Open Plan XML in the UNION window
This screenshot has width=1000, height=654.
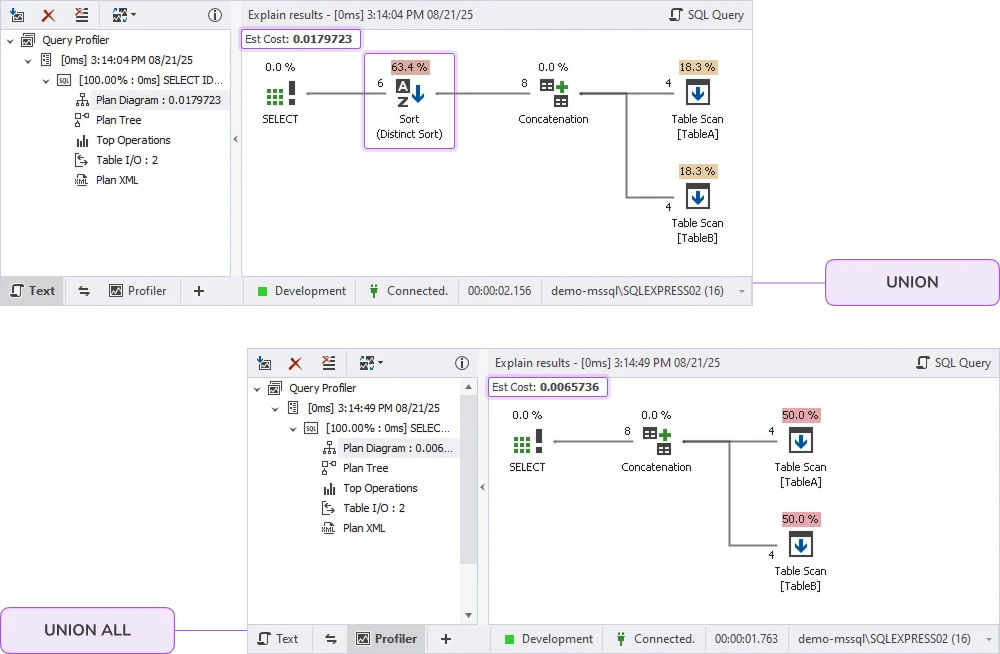(x=107, y=180)
